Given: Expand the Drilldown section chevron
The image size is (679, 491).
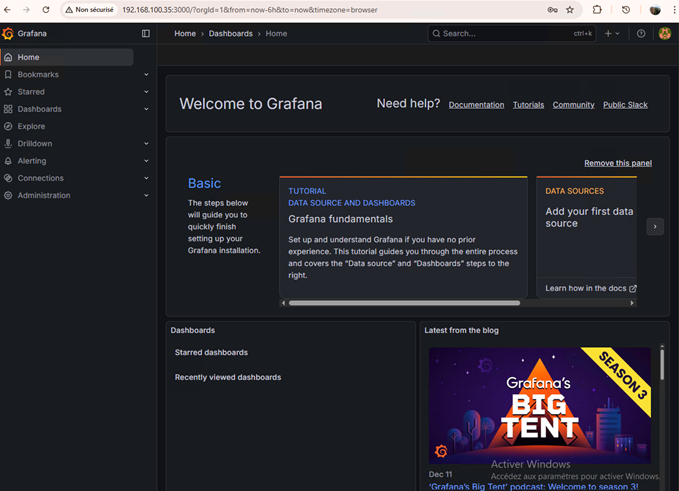Looking at the screenshot, I should pyautogui.click(x=146, y=144).
